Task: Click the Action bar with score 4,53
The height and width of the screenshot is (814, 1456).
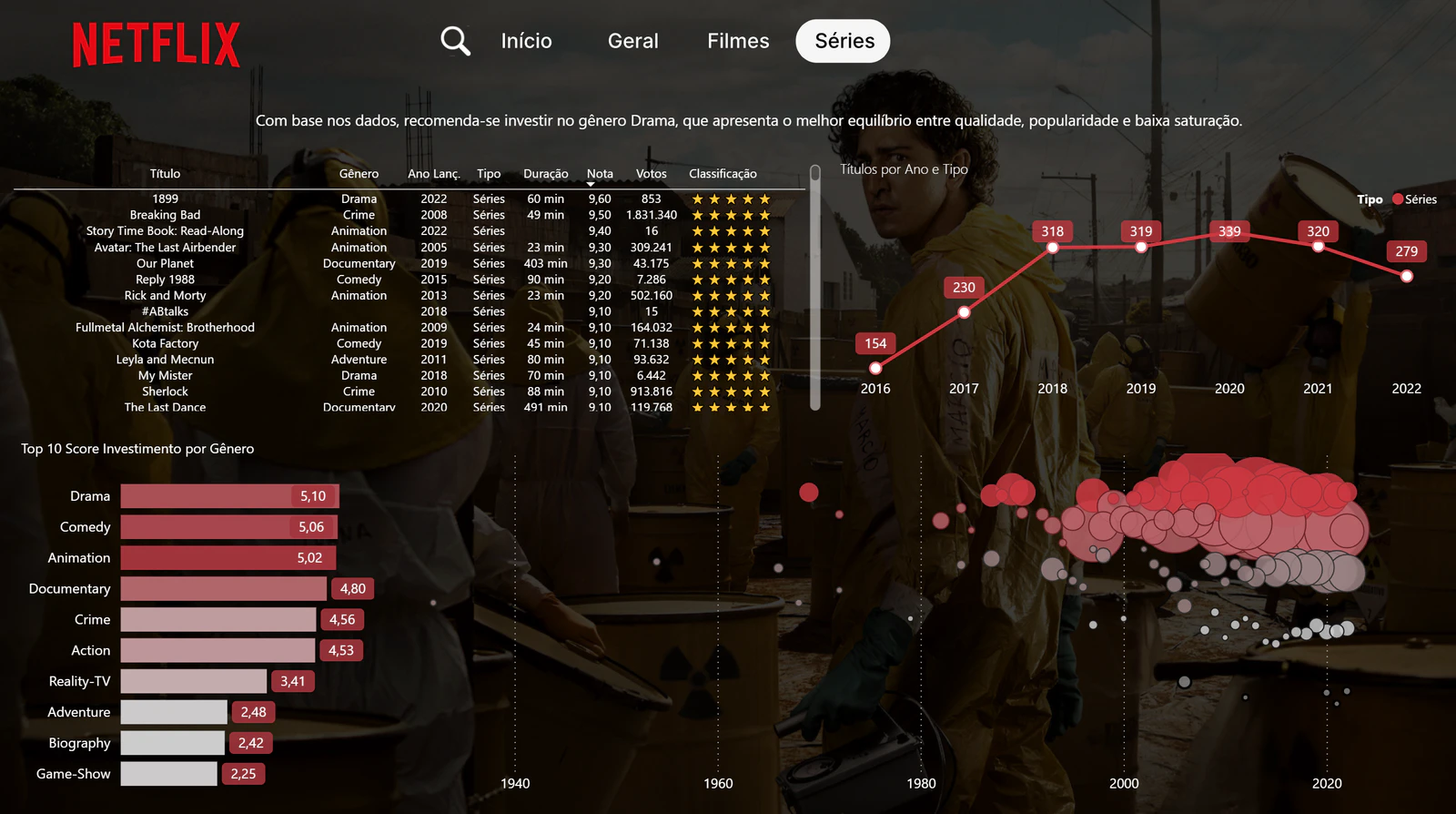Action: [217, 651]
